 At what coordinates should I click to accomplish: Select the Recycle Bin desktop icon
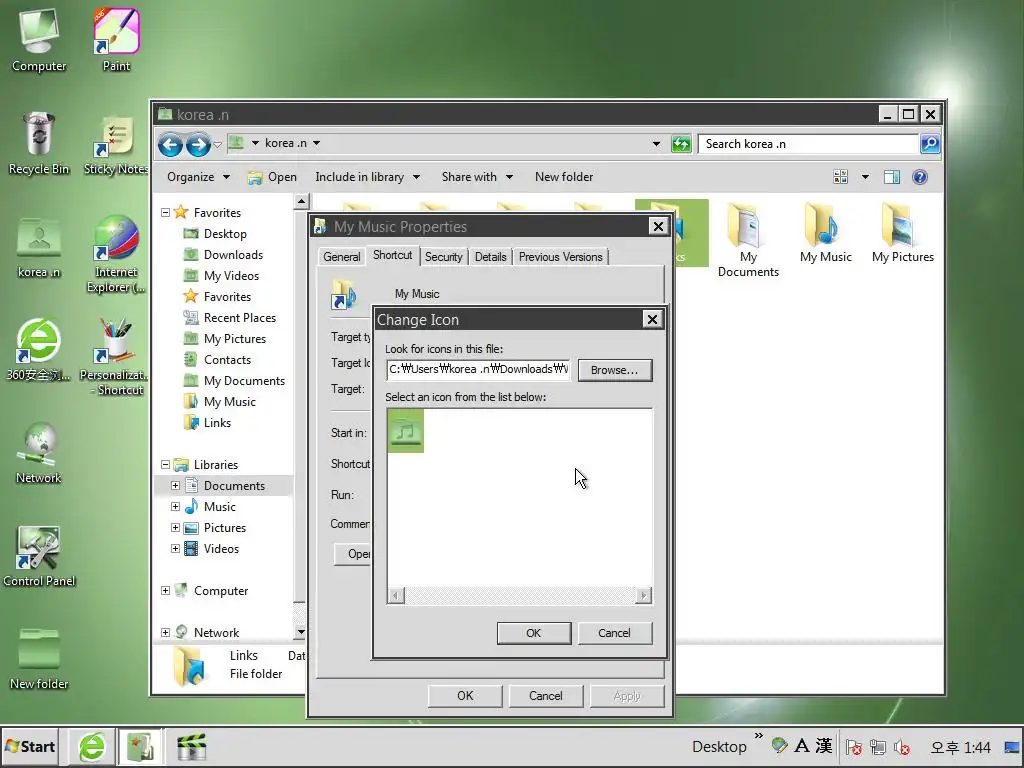(x=39, y=144)
